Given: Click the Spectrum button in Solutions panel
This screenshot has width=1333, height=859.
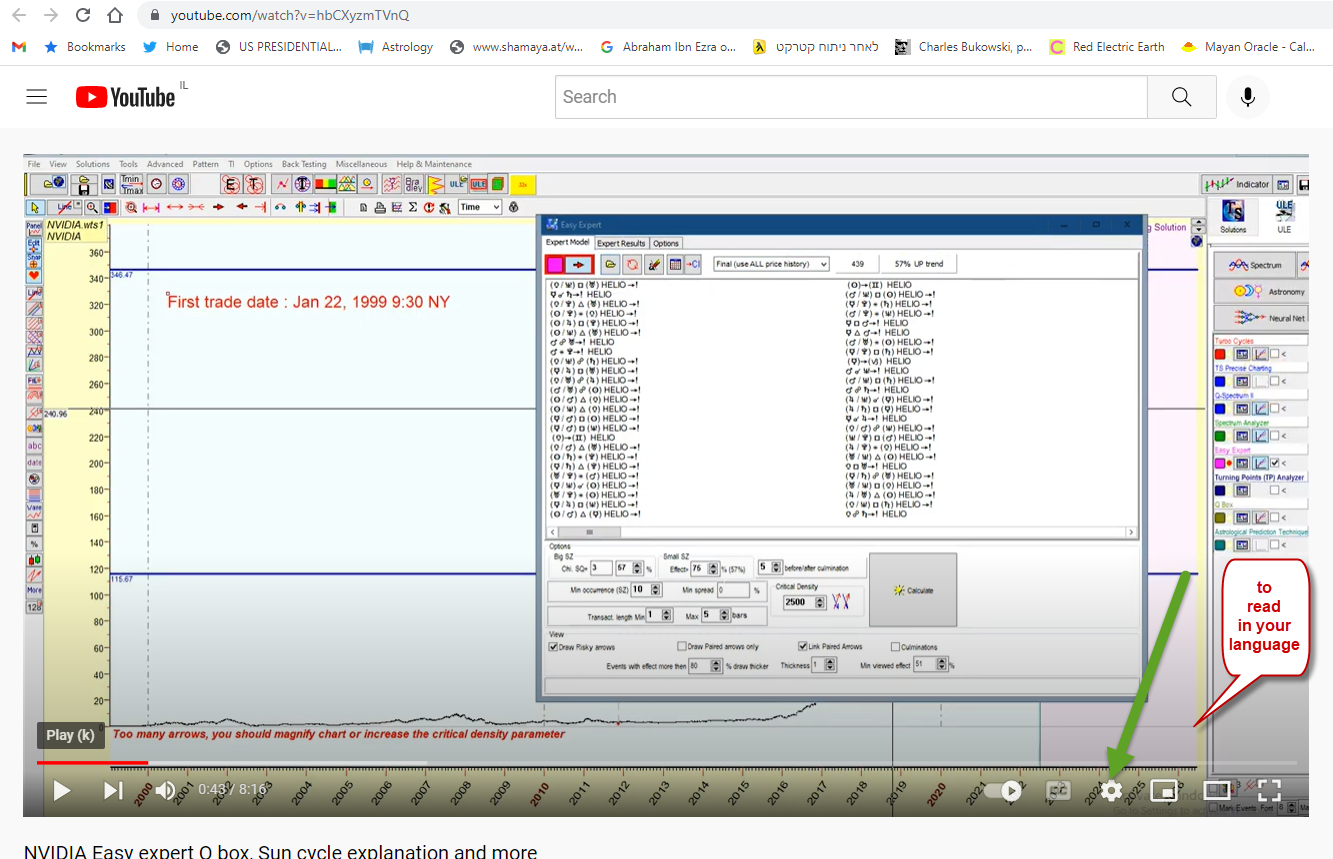Looking at the screenshot, I should [x=1254, y=265].
